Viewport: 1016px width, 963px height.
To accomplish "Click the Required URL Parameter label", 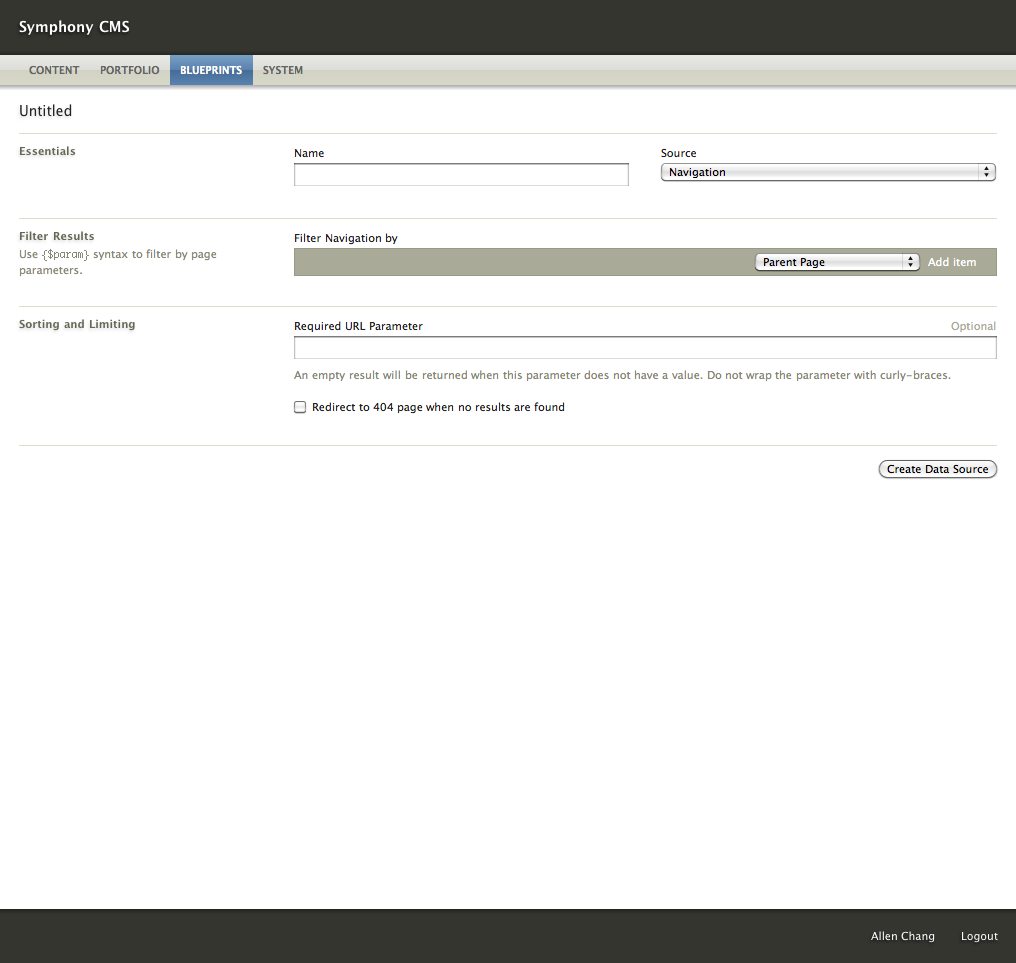I will pos(358,326).
